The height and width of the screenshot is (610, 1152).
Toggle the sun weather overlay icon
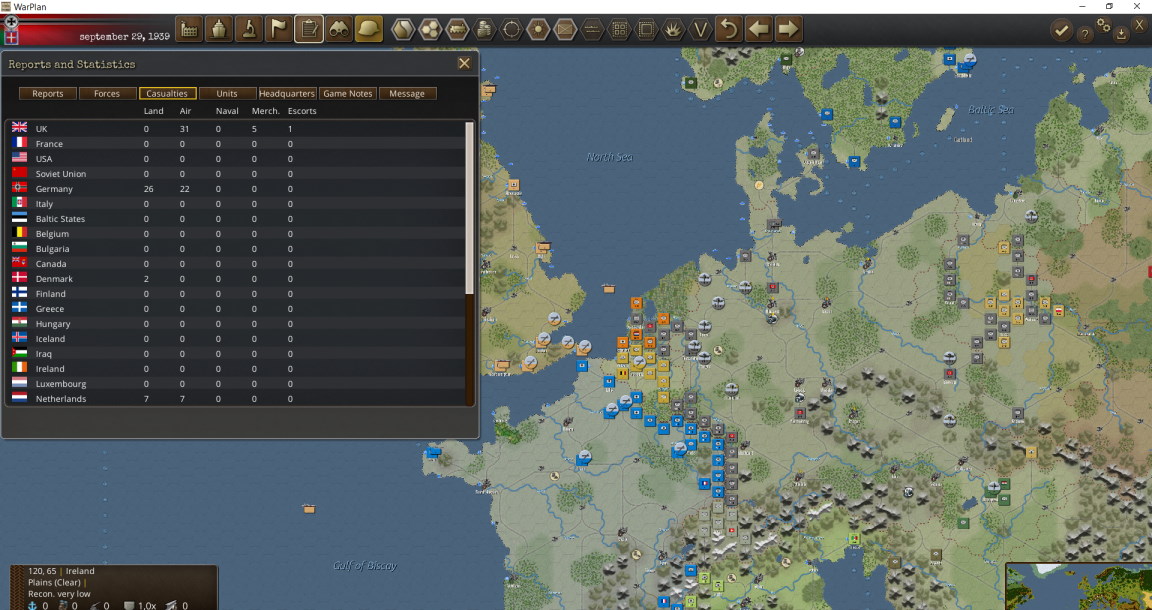[539, 29]
